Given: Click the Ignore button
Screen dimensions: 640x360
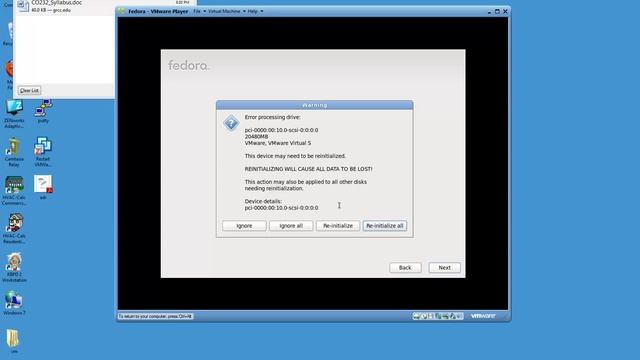Looking at the screenshot, I should (244, 226).
